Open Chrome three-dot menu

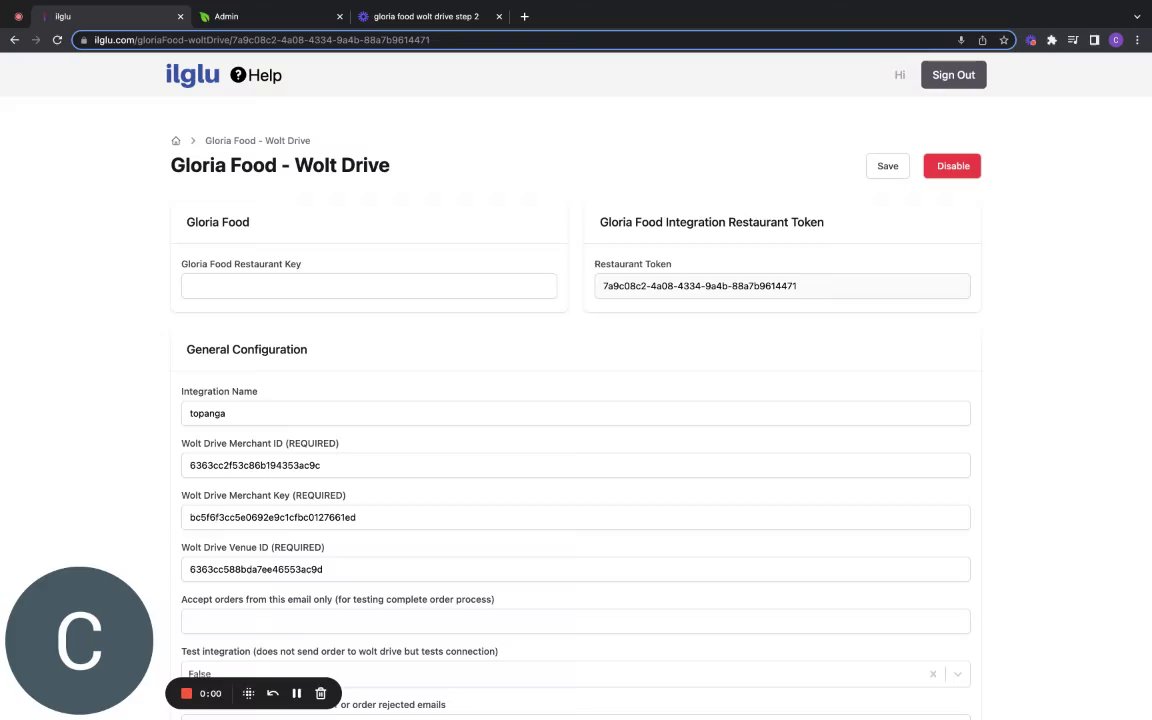coord(1137,40)
